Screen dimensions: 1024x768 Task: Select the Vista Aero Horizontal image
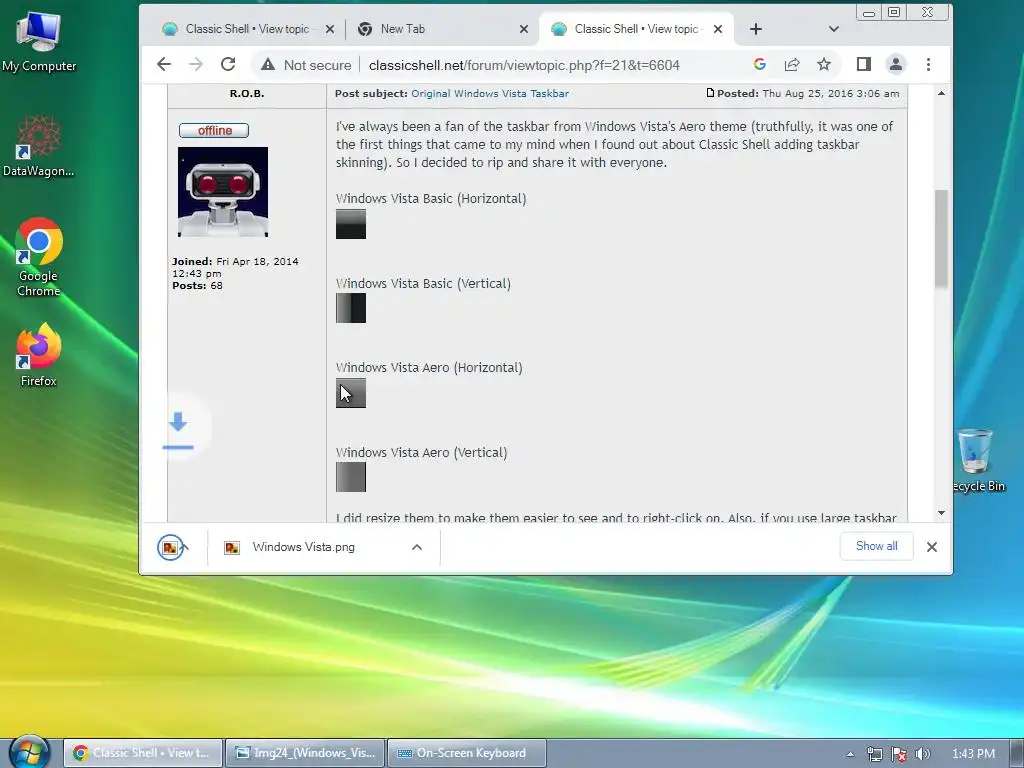coord(351,393)
